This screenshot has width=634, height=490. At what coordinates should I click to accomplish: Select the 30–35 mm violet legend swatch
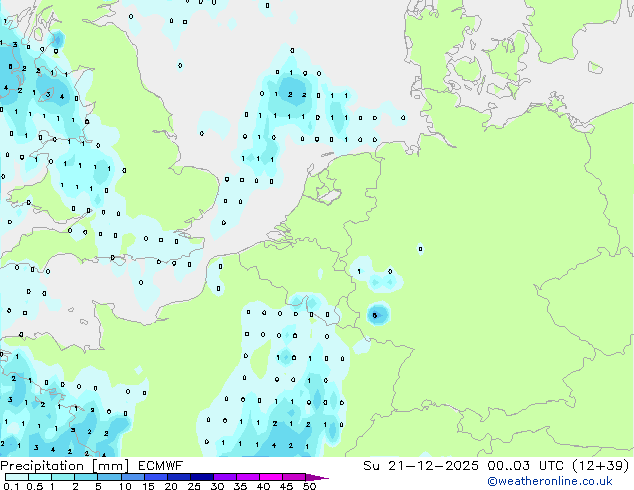point(225,477)
